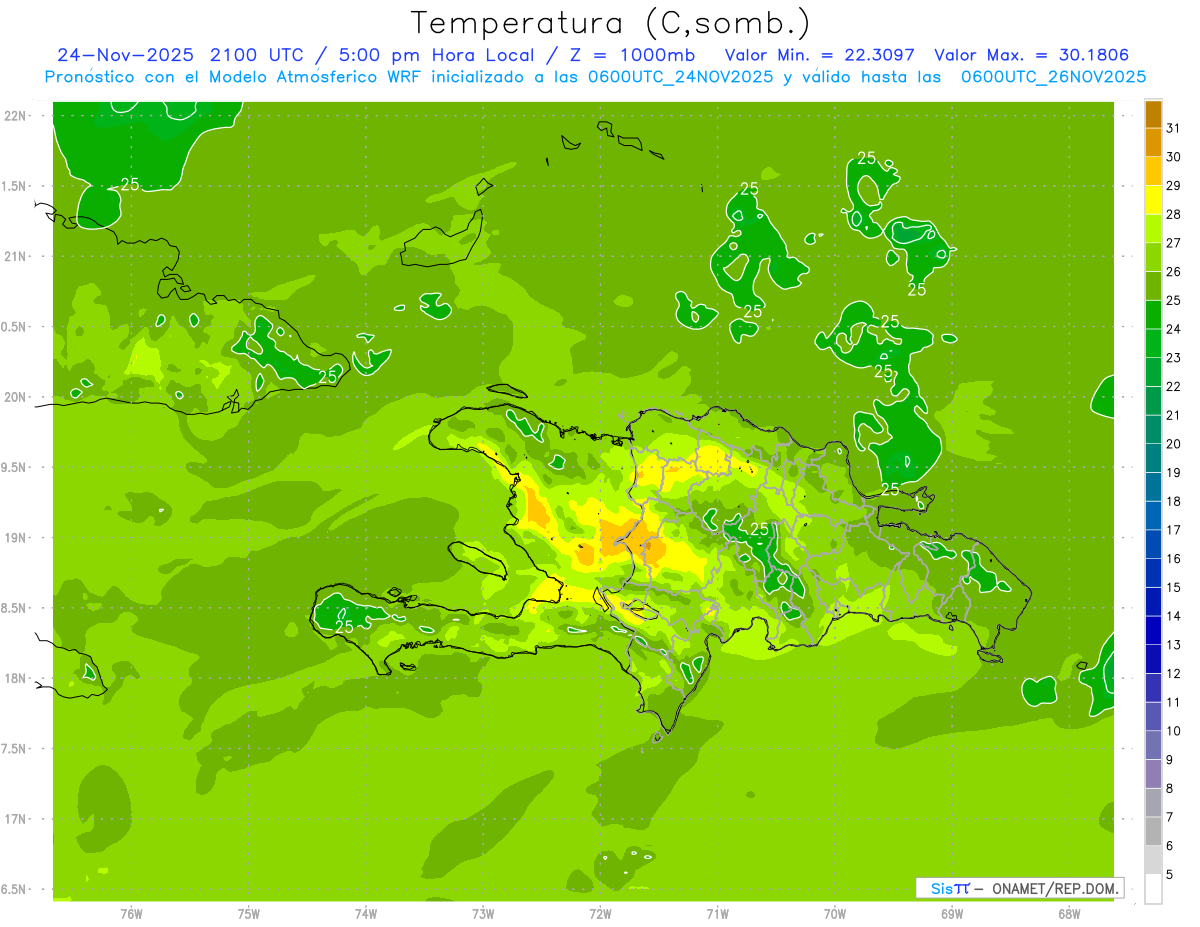This screenshot has height=927, width=1200.
Task: Pick purple legend swatch between 9 and 10
Action: click(x=1153, y=745)
